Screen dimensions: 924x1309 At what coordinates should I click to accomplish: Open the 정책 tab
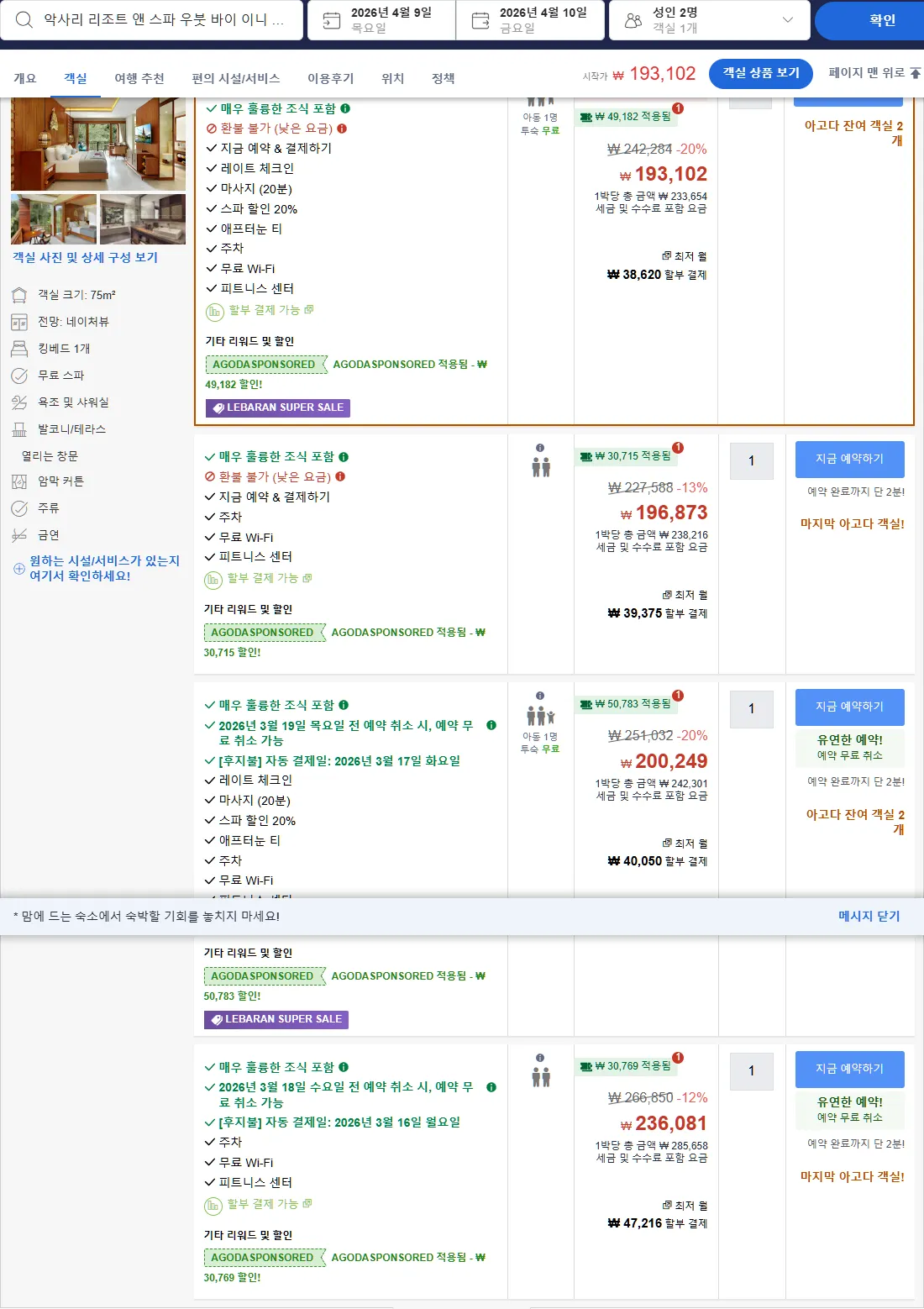pos(444,78)
